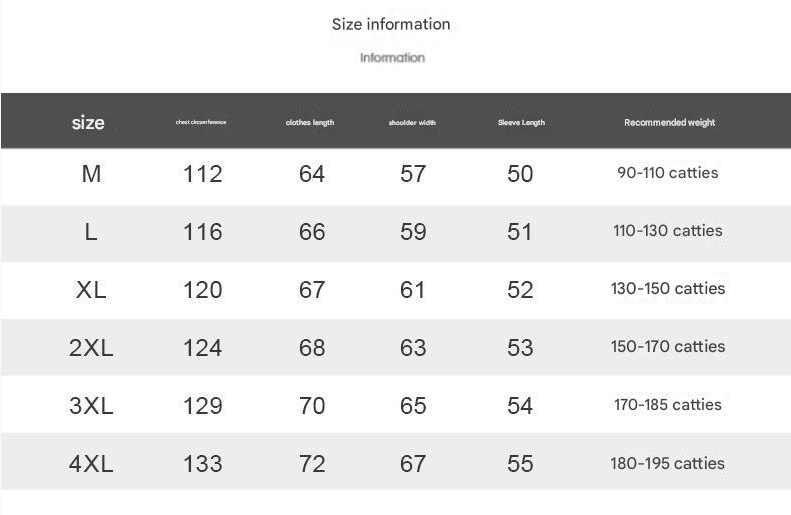Image resolution: width=791 pixels, height=515 pixels.
Task: Select the "Information" subtitle text
Action: coord(392,58)
